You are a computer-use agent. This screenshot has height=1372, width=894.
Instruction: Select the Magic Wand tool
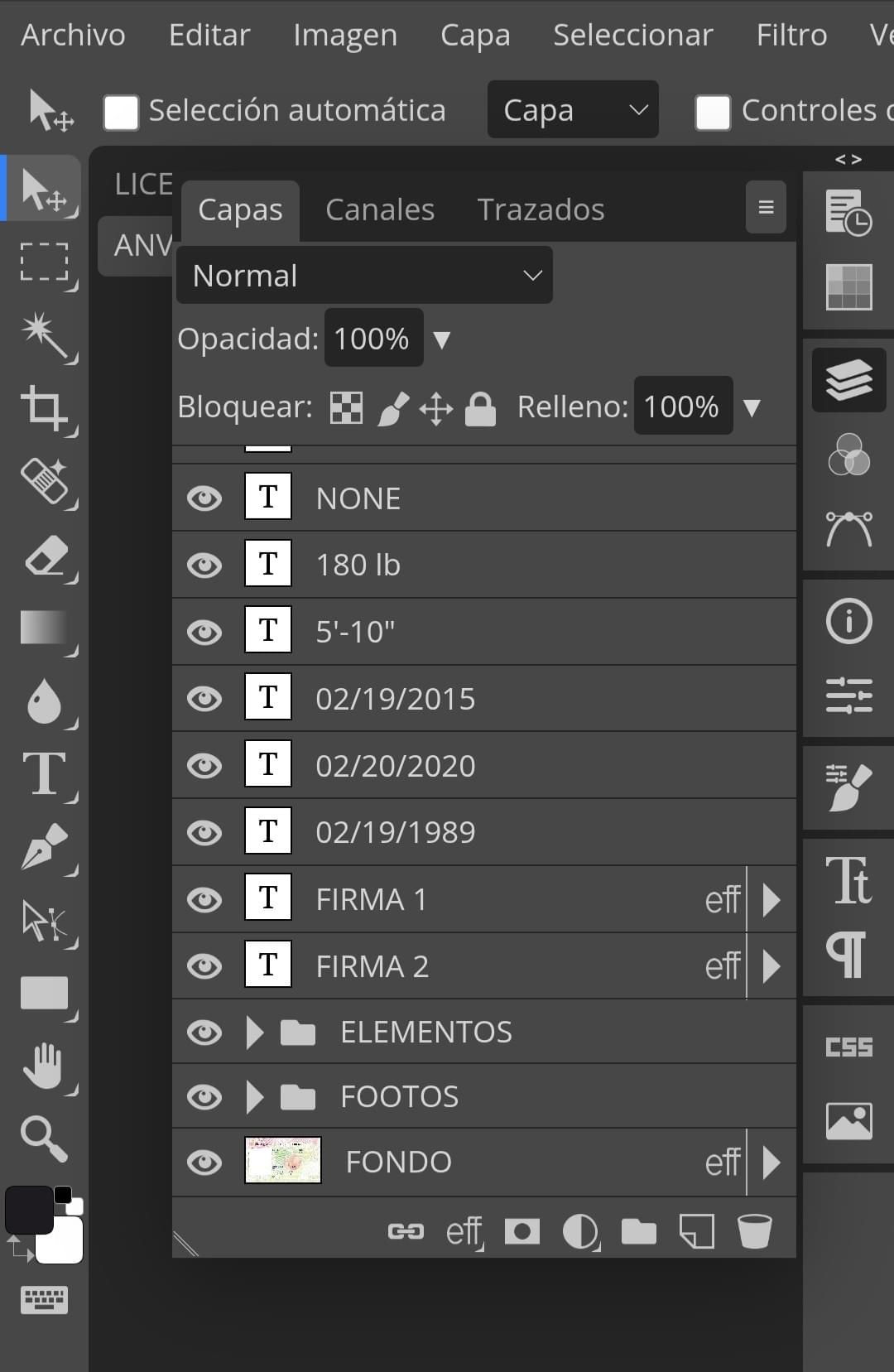[x=45, y=335]
